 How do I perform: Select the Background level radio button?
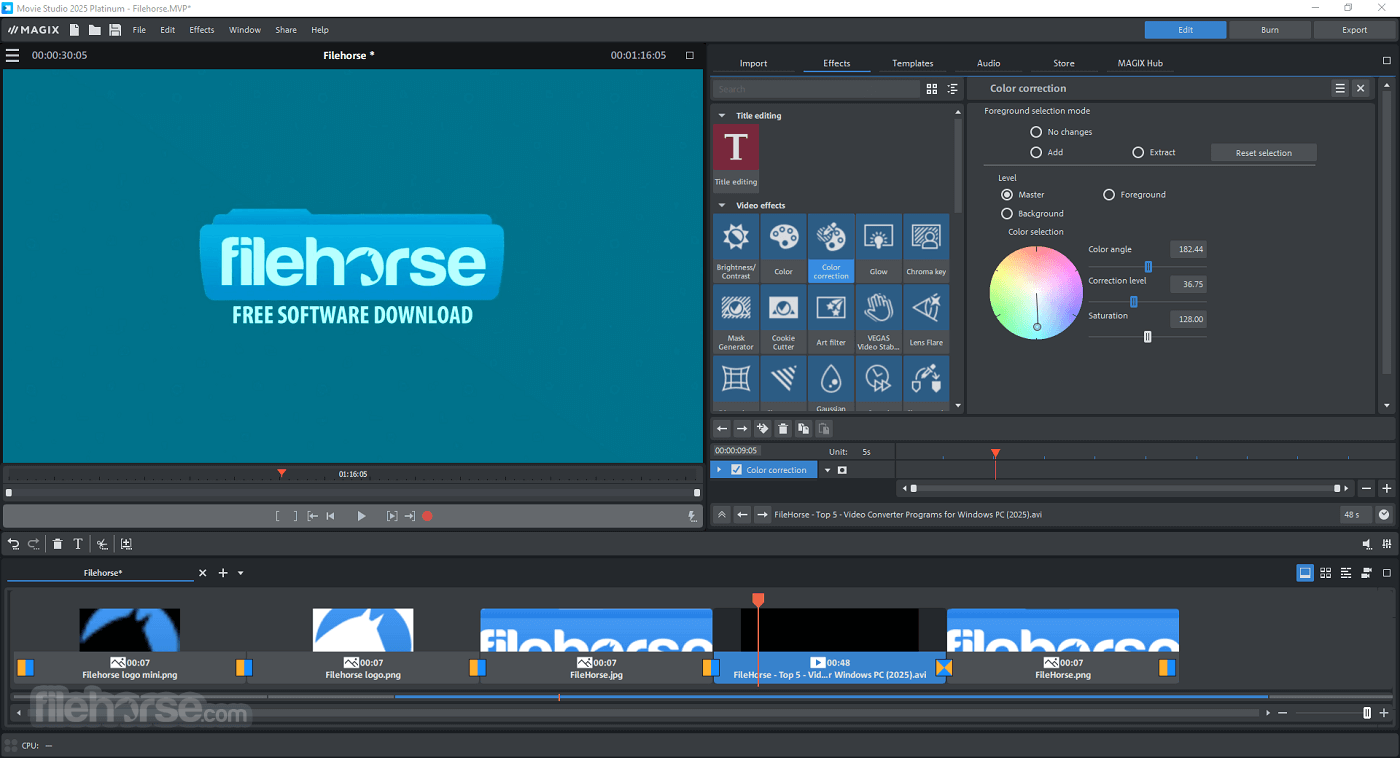pos(1007,213)
